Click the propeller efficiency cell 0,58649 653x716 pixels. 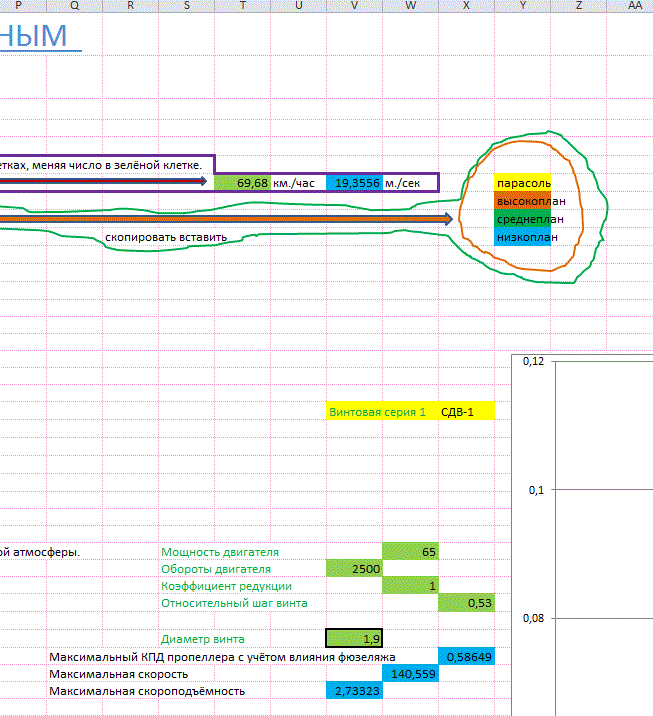(466, 656)
